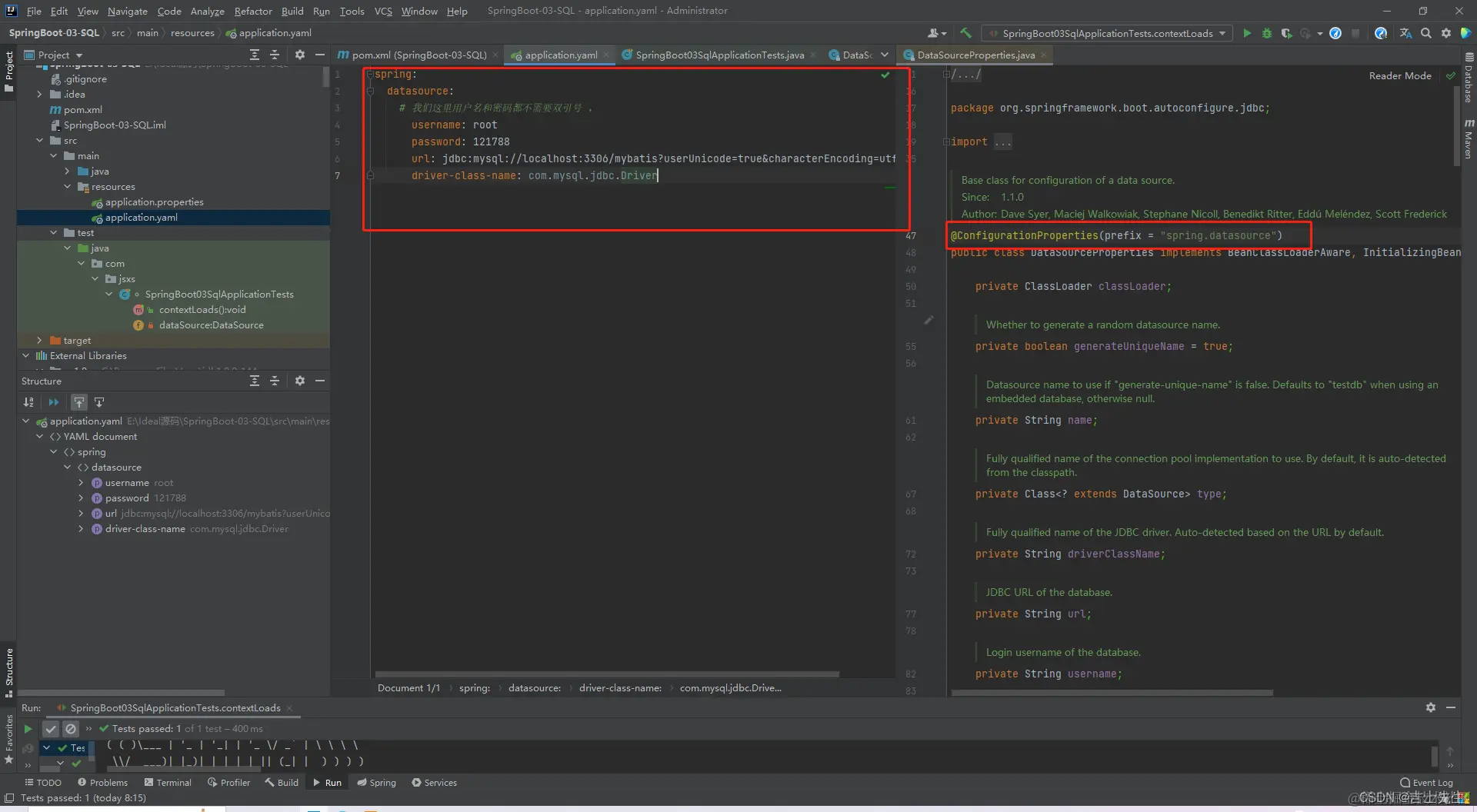Run with coverage from the main toolbar
1477x812 pixels.
[1285, 33]
